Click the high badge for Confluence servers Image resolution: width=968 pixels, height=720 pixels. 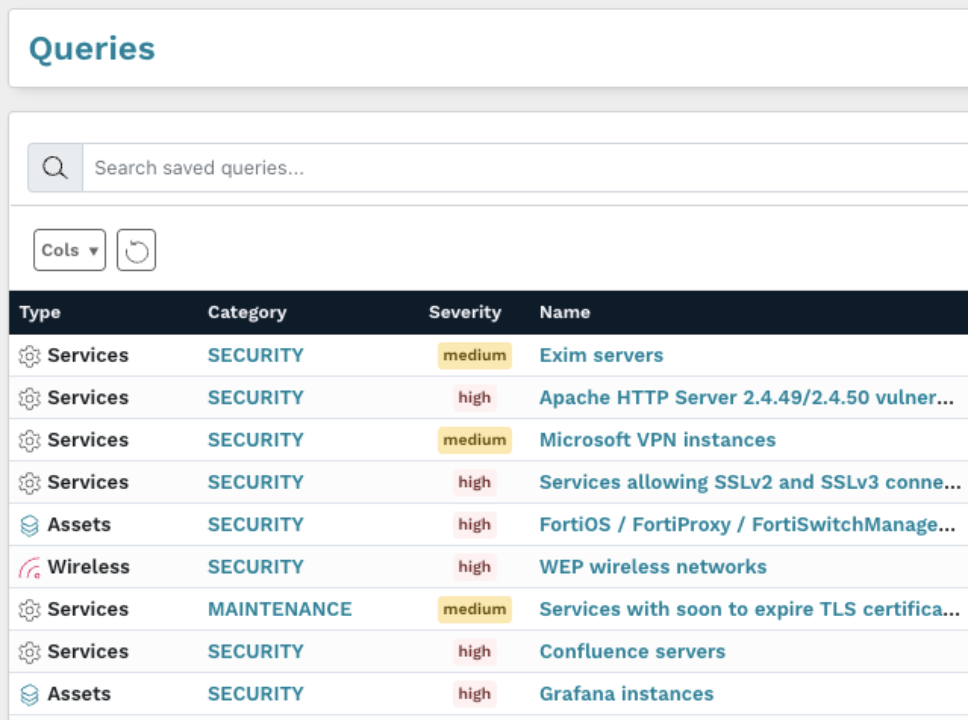(474, 651)
